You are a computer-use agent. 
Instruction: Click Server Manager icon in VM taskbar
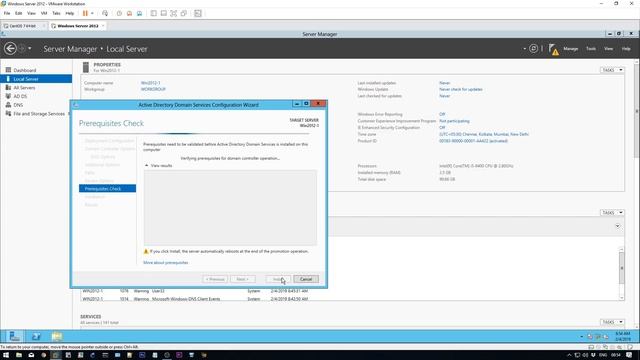15,336
